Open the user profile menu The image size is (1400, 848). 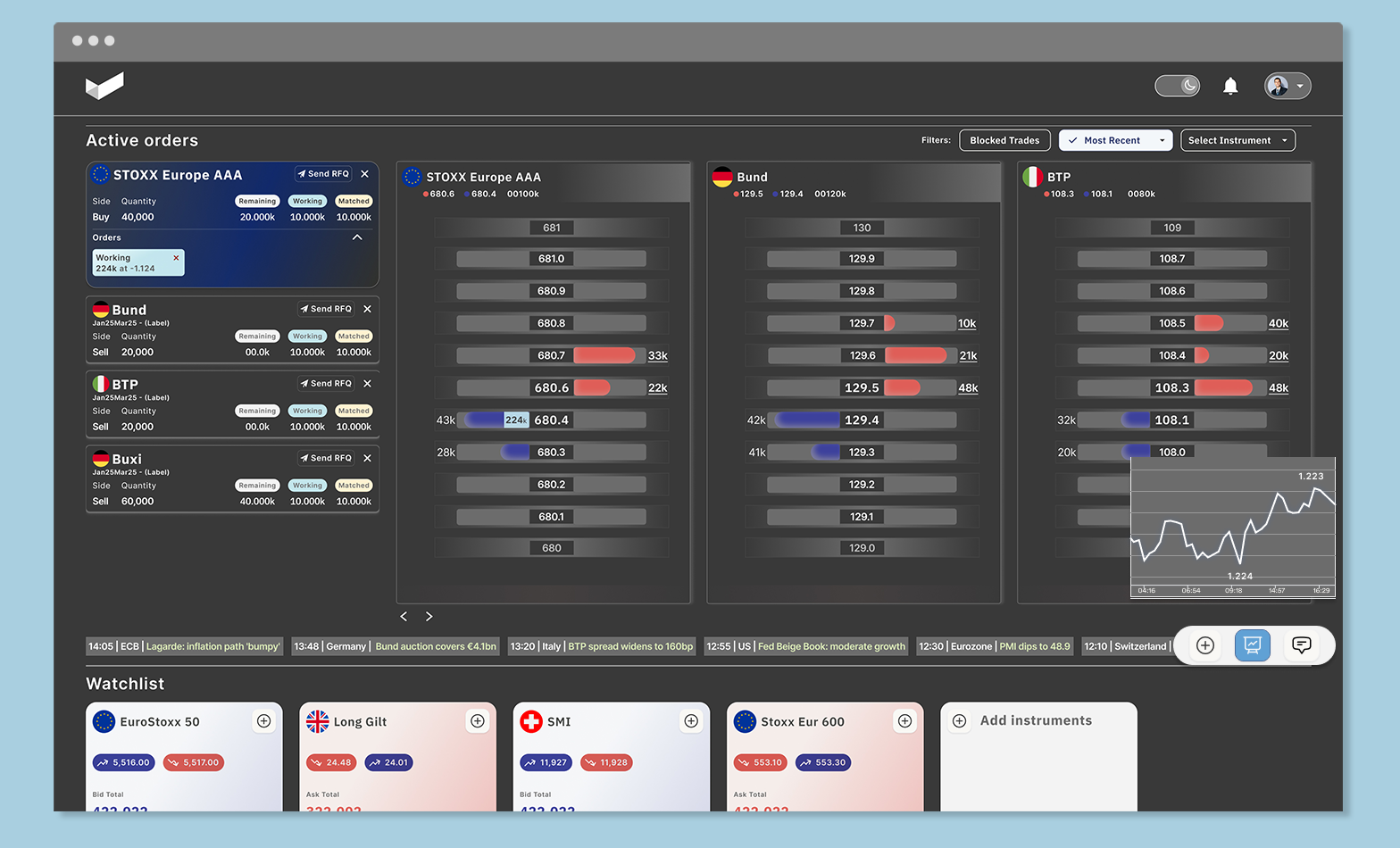point(1287,86)
